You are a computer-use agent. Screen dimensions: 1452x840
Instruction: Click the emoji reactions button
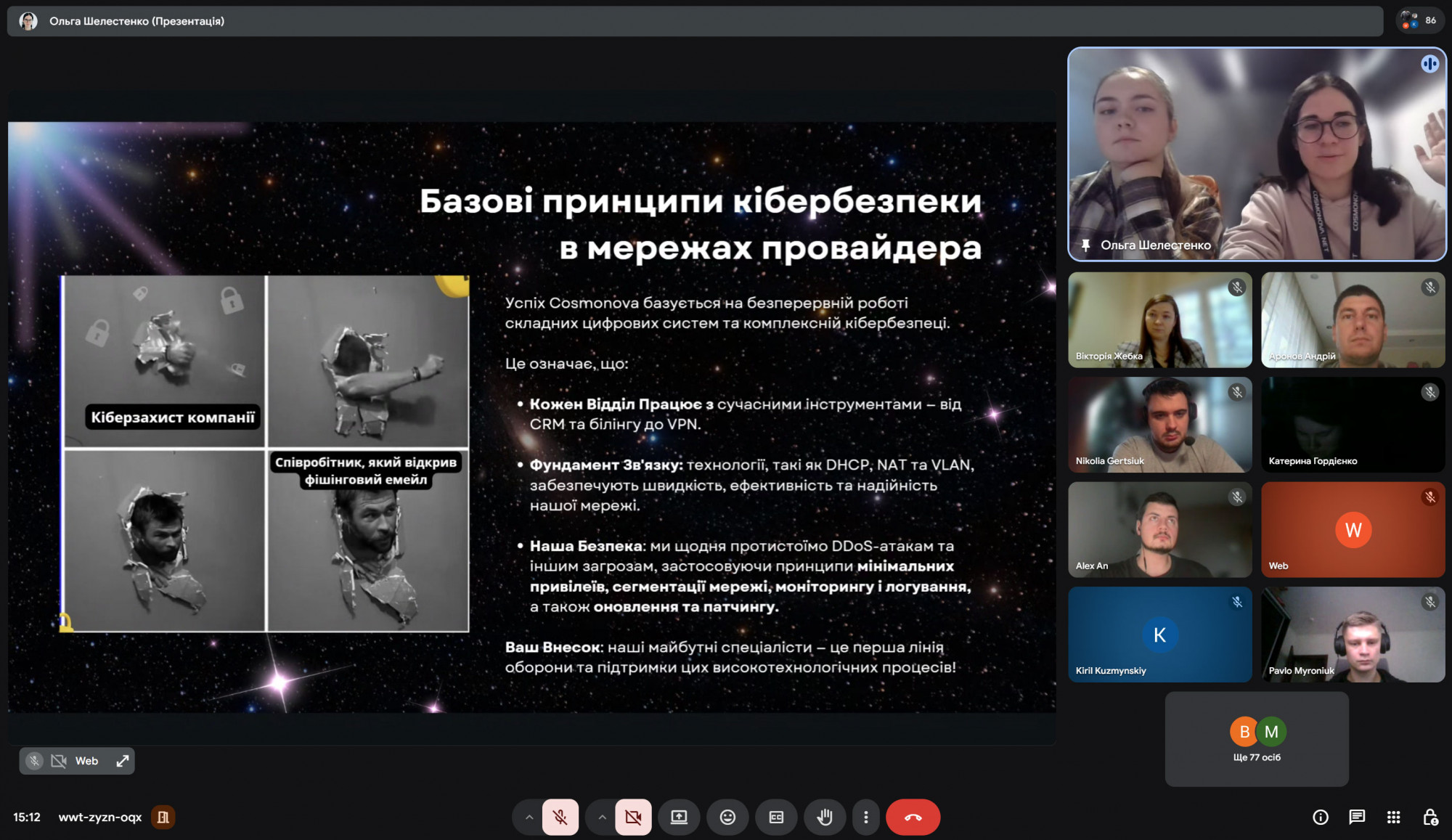(x=727, y=817)
